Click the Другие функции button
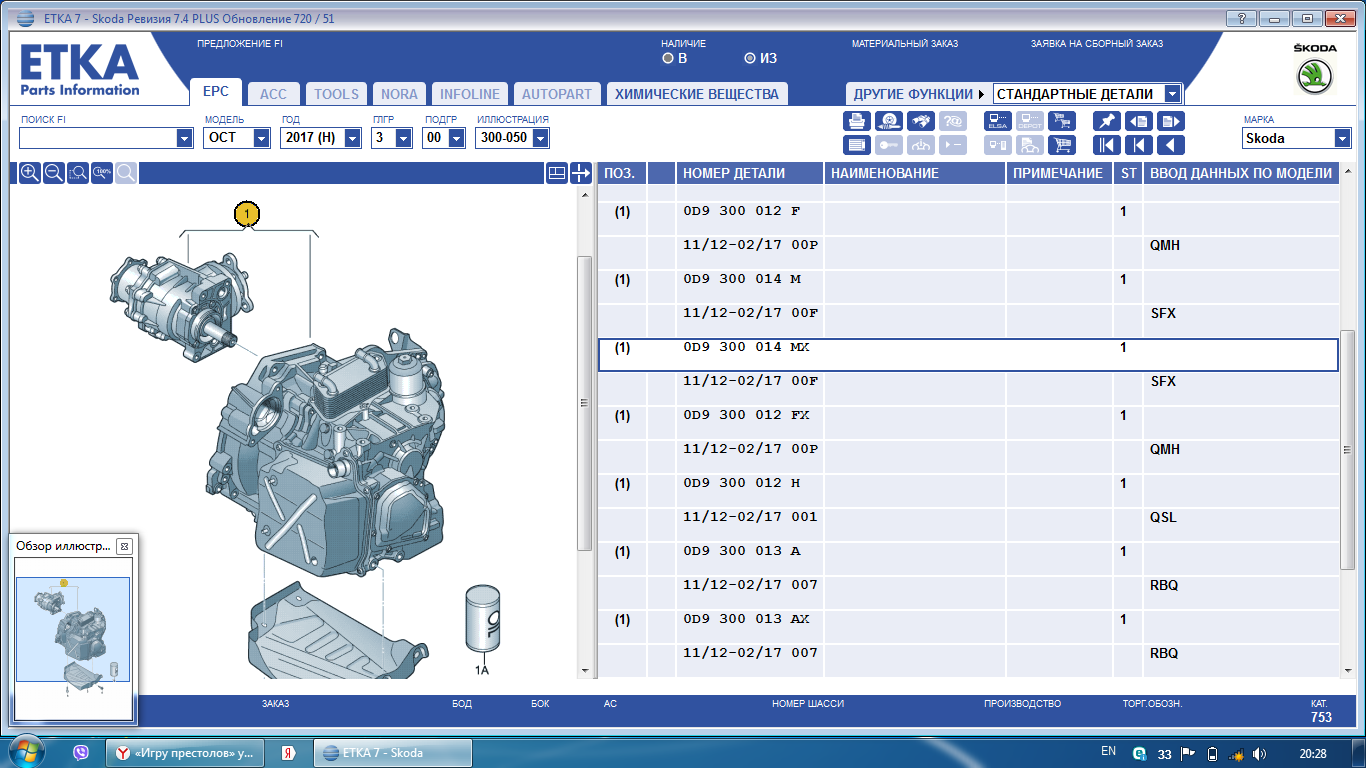 pyautogui.click(x=917, y=94)
